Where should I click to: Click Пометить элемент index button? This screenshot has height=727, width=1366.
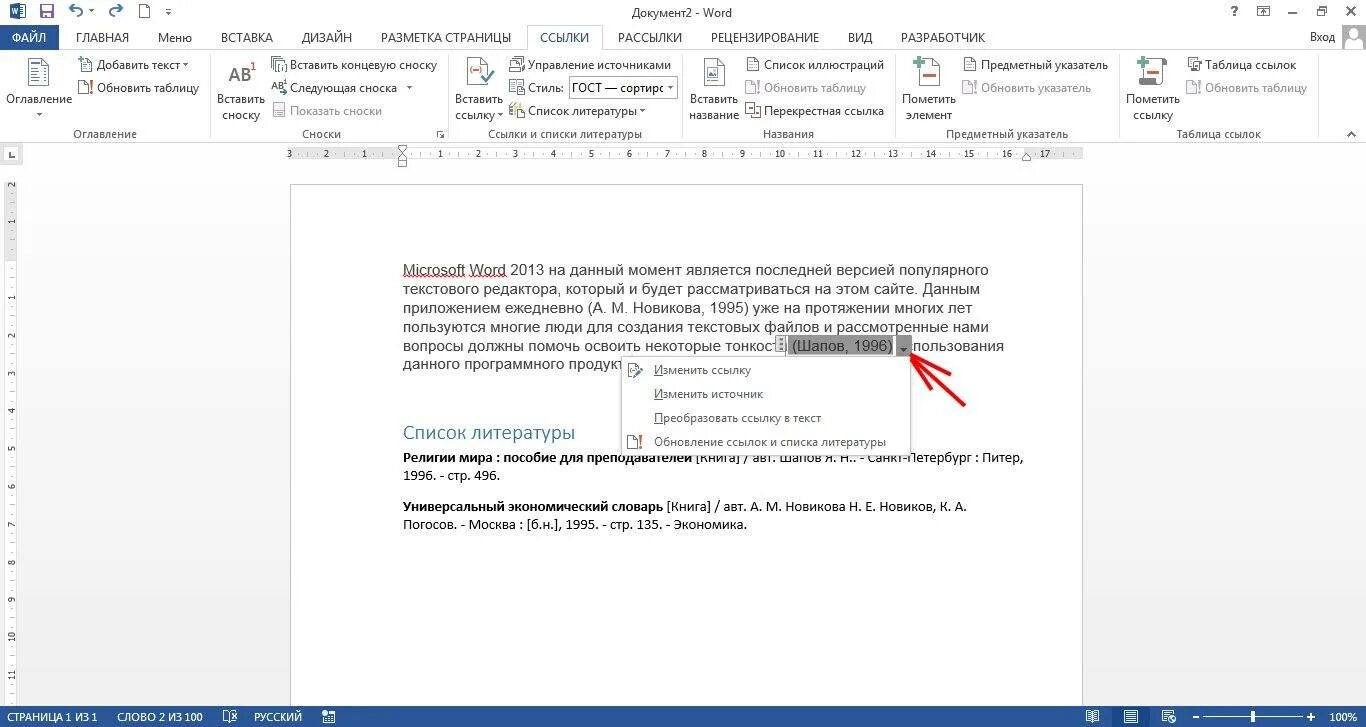pos(928,88)
